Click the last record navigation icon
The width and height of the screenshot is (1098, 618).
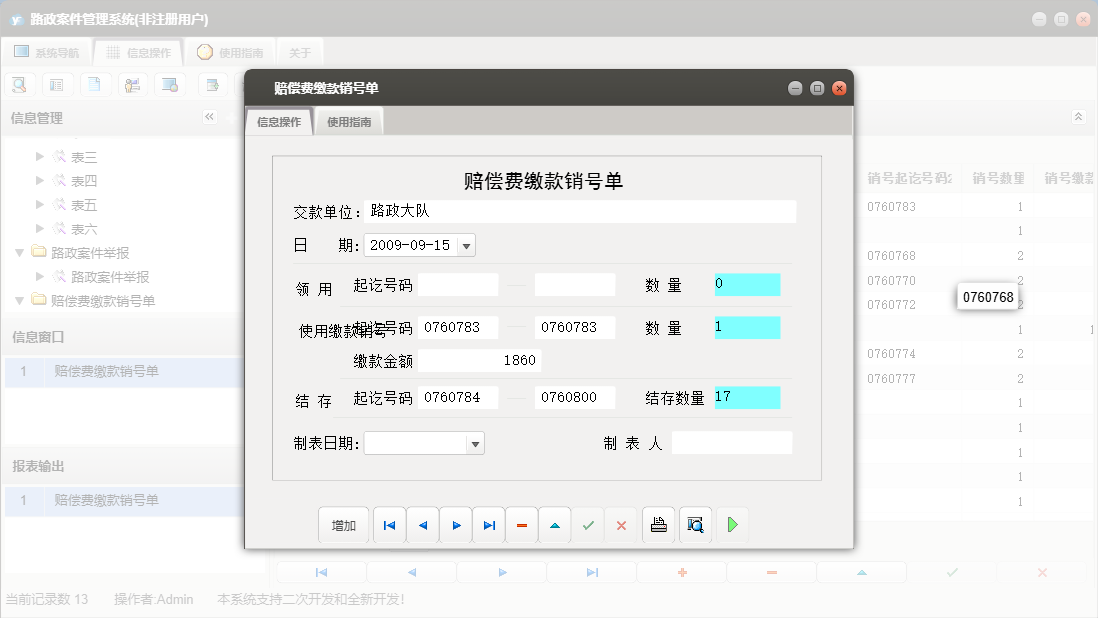[489, 524]
